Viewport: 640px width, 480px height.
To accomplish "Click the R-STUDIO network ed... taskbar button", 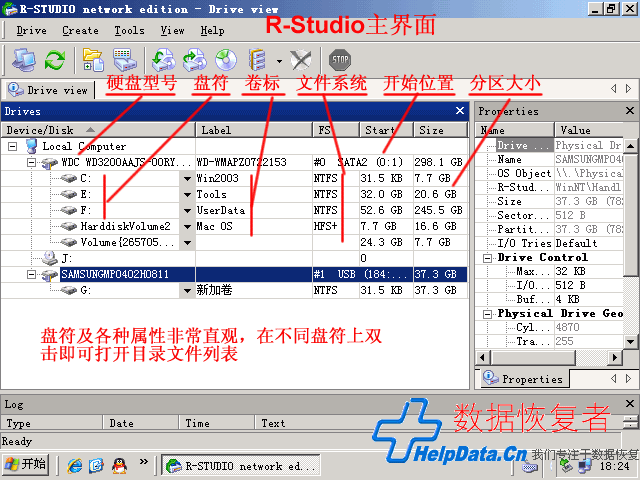I will pos(241,465).
